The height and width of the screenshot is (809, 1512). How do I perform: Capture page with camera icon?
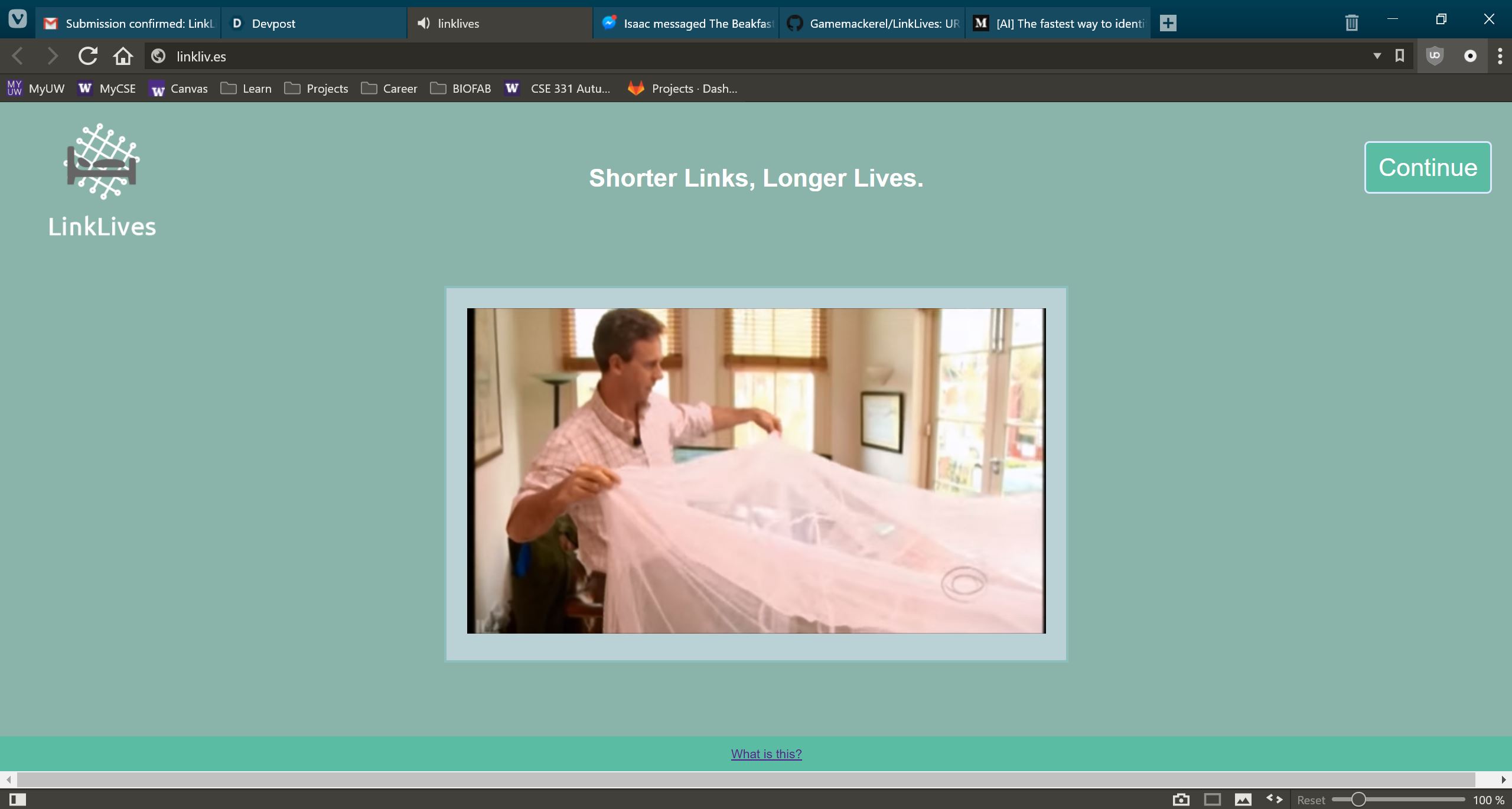click(x=1181, y=800)
